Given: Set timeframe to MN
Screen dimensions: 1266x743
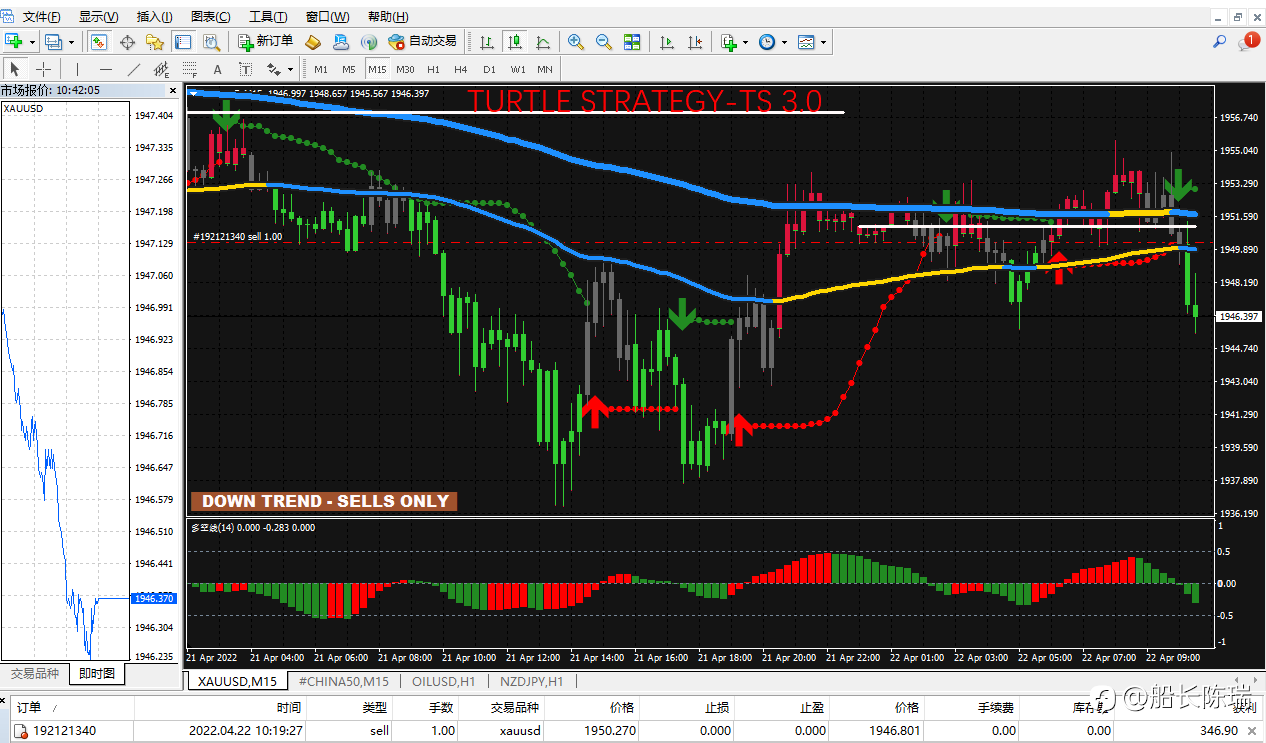Looking at the screenshot, I should [x=545, y=69].
